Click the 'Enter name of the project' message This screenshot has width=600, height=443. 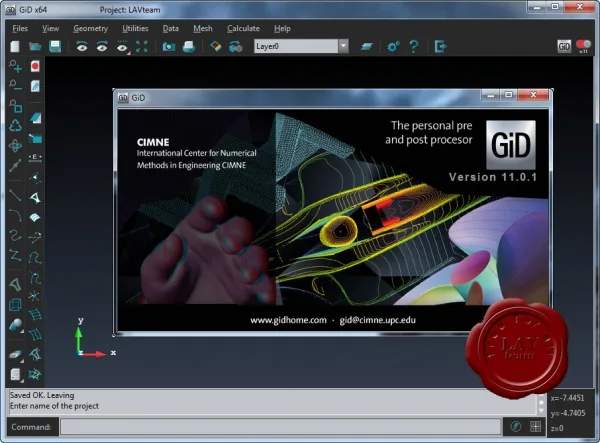point(54,406)
